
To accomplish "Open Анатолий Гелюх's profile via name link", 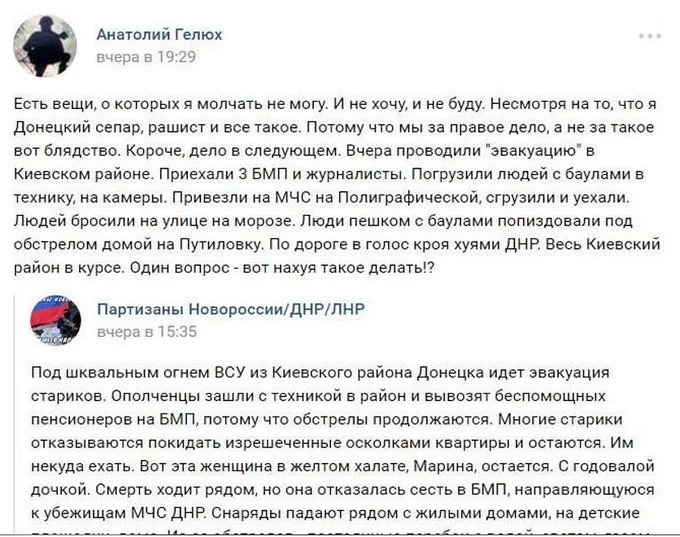I will coord(159,35).
